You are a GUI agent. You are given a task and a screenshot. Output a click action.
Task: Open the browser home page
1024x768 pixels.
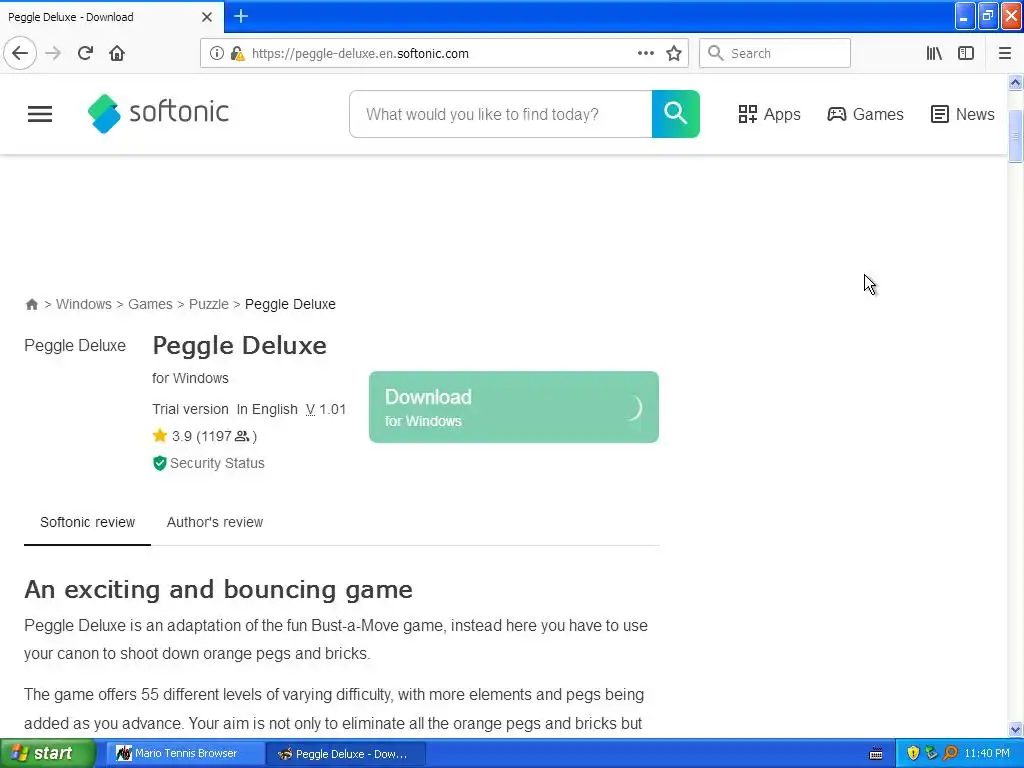(117, 53)
